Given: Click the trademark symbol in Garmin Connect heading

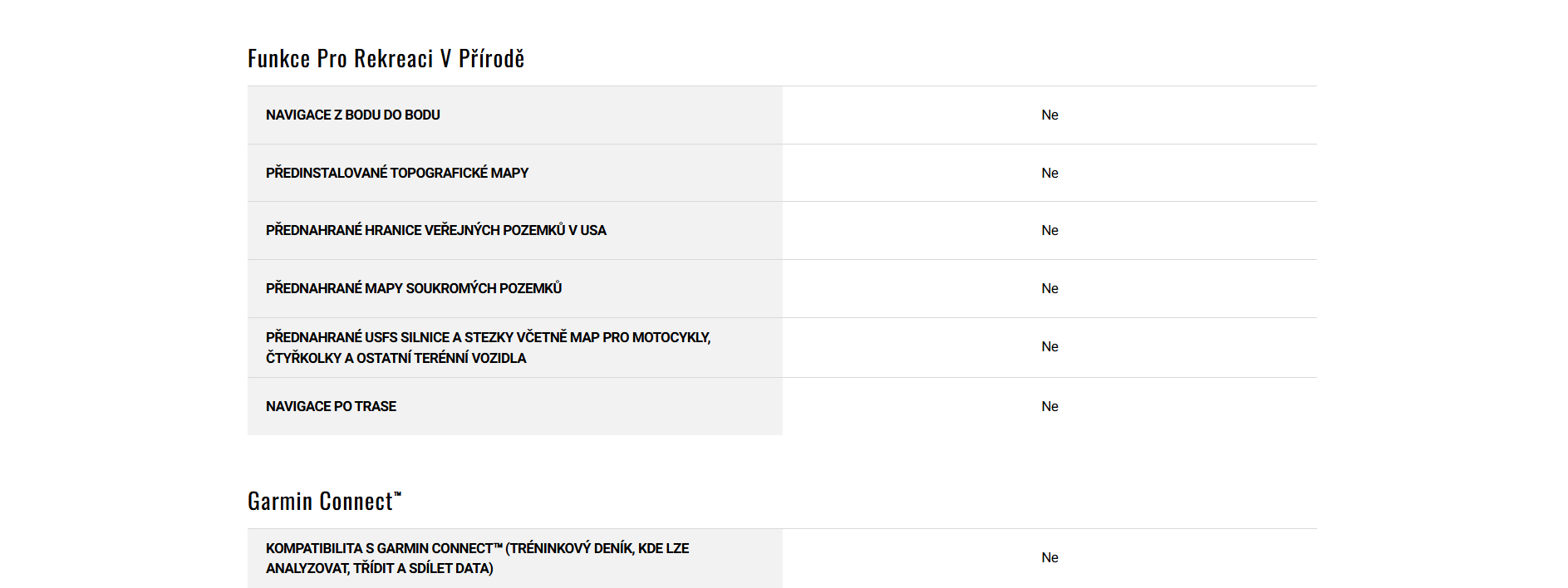Looking at the screenshot, I should click(397, 494).
